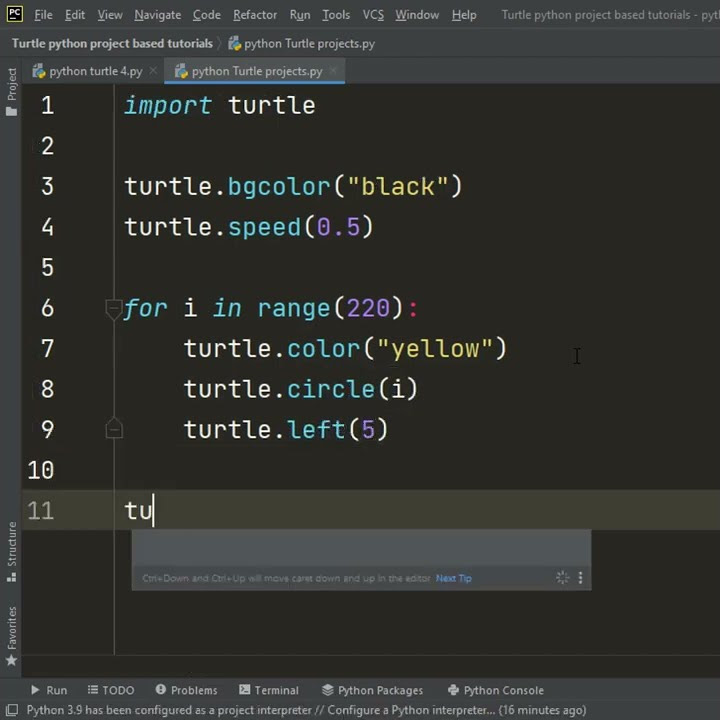720x720 pixels.
Task: Open the Edit menu
Action: click(x=75, y=15)
